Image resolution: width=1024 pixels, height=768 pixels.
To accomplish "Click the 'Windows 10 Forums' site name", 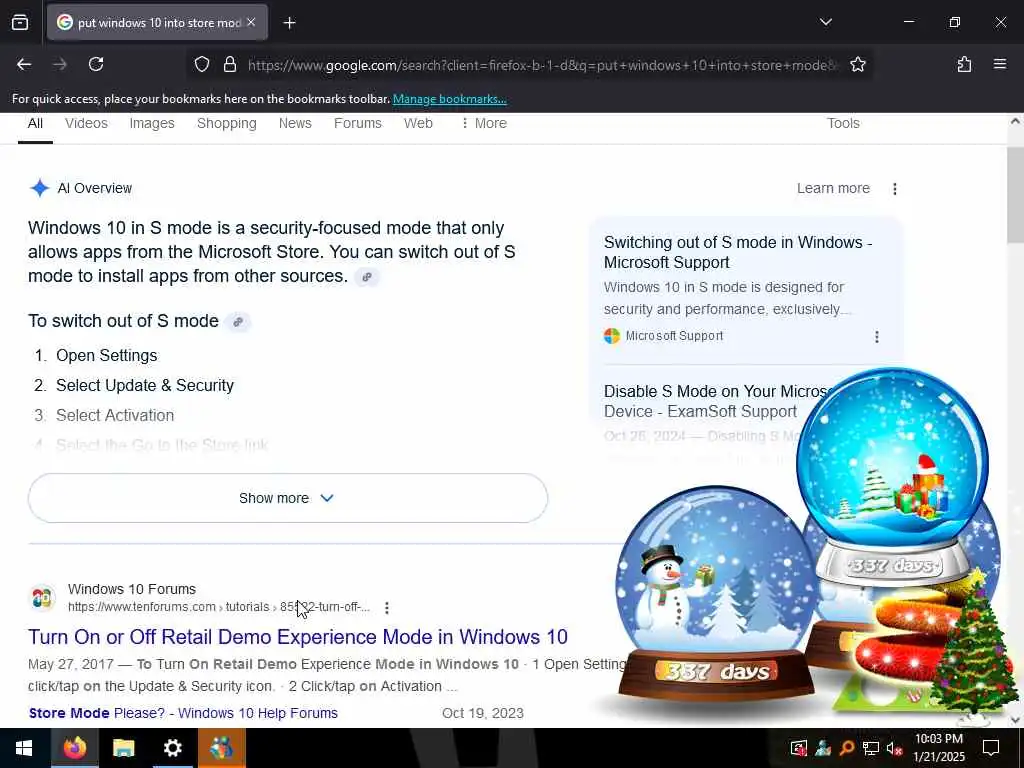I will coord(132,589).
